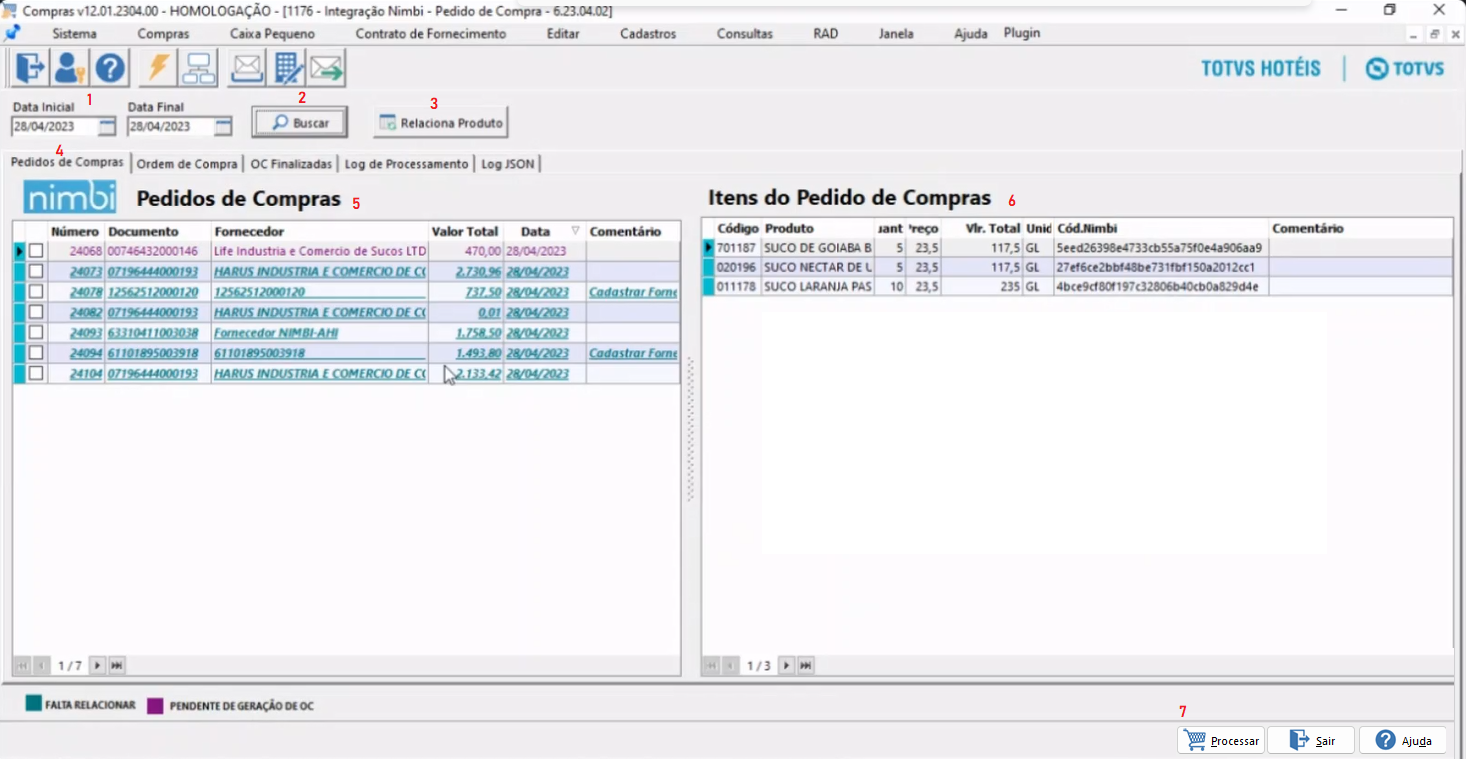
Task: Switch to the OC Finalizadas tab
Action: point(291,164)
